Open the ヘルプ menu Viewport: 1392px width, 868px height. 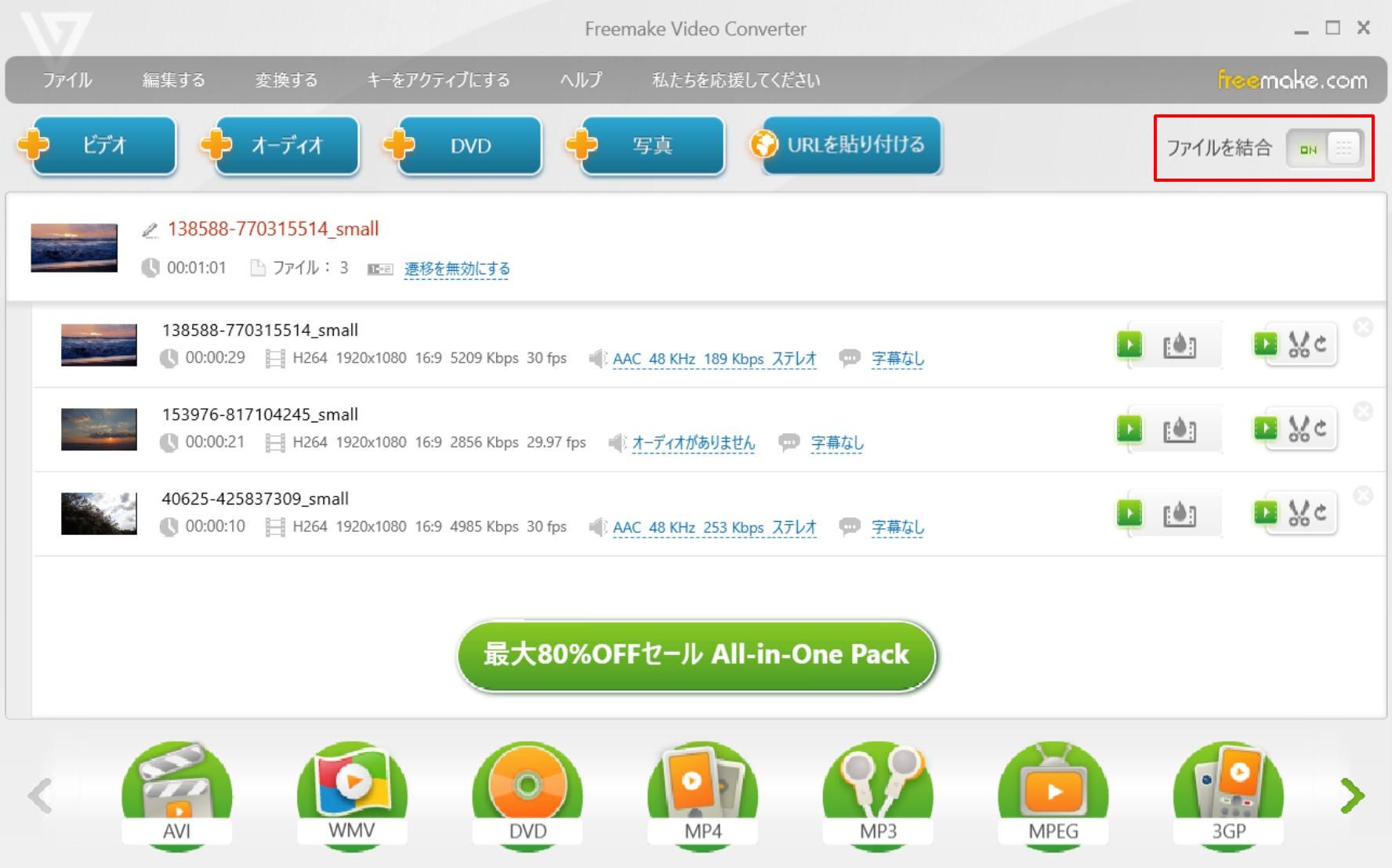click(x=581, y=80)
